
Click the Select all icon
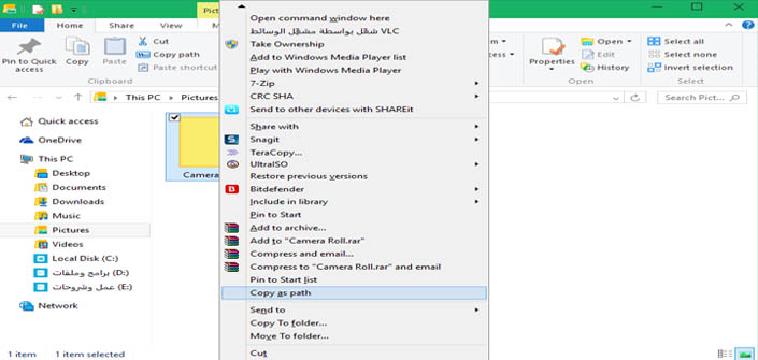pos(654,42)
